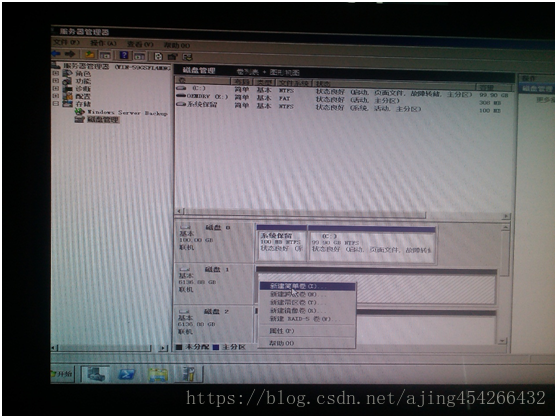Click the 类型 column header
Viewport: 557px width, 418px height.
point(264,82)
